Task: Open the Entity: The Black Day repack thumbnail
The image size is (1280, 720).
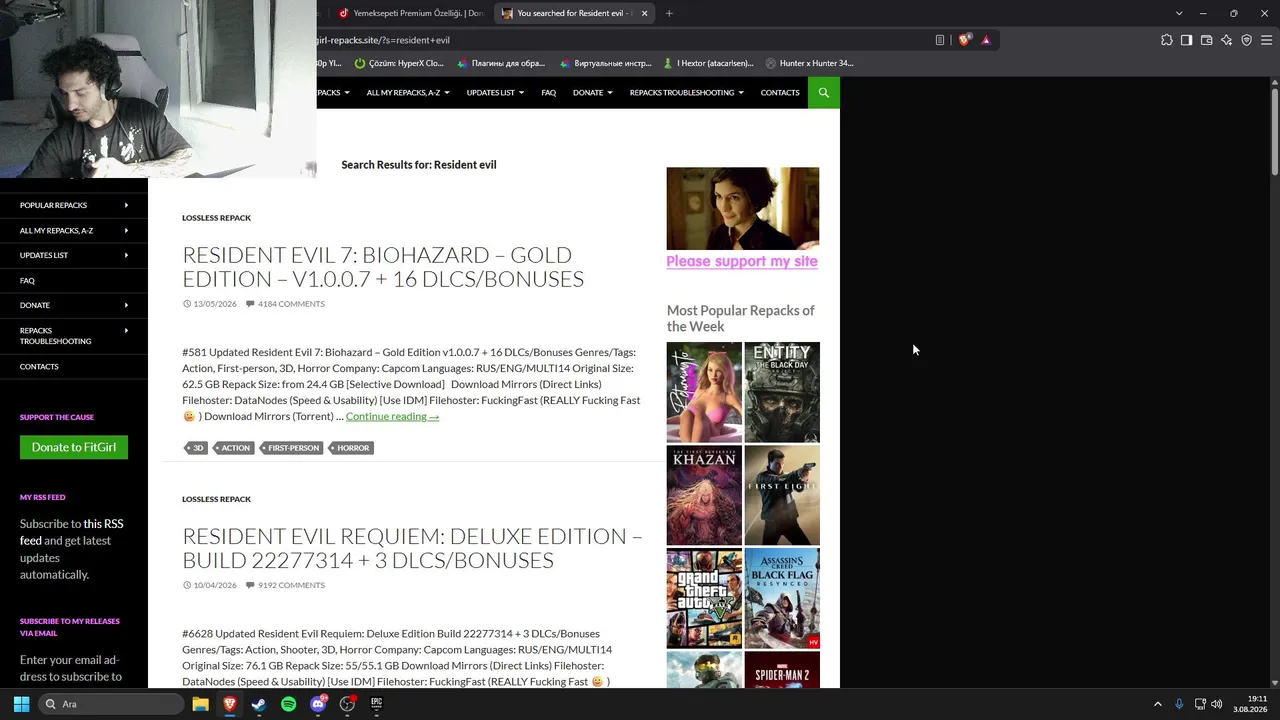Action: (782, 392)
